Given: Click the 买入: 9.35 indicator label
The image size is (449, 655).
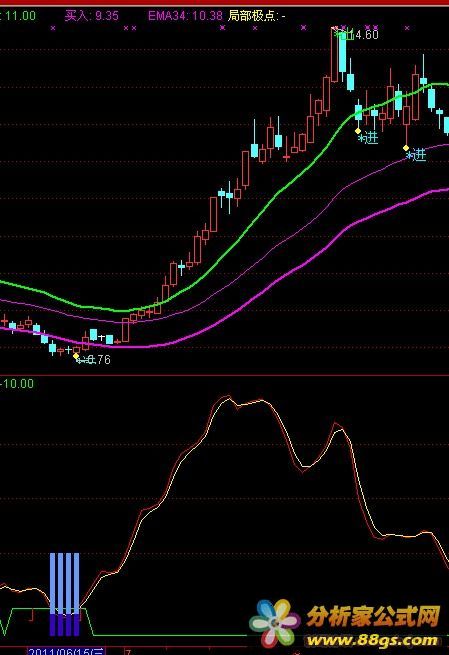Looking at the screenshot, I should (91, 16).
